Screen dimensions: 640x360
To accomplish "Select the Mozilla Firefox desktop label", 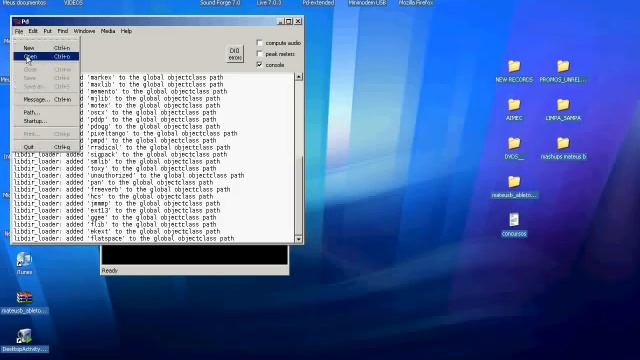I will click(416, 3).
